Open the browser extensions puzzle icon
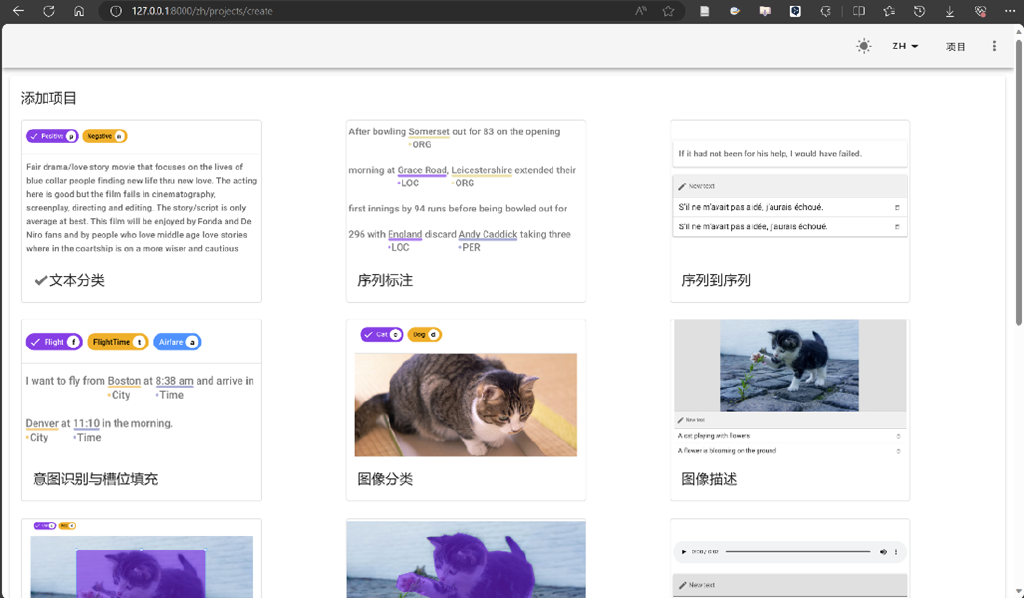The image size is (1024, 598). [x=826, y=11]
